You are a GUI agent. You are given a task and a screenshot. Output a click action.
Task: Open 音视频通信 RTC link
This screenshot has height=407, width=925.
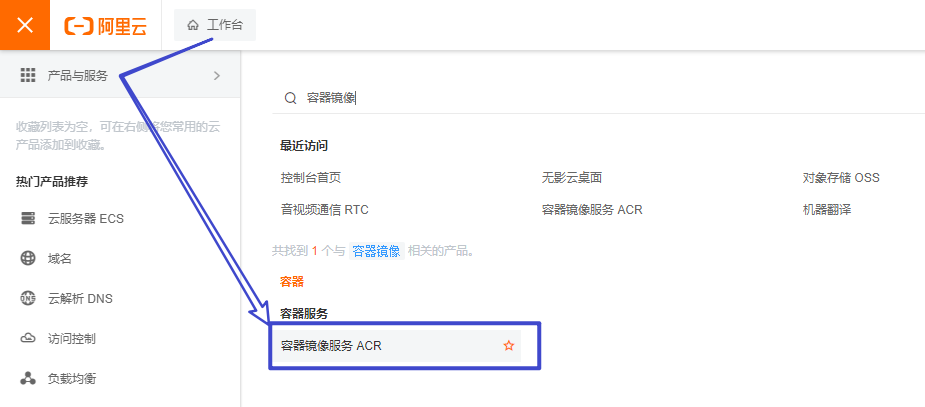325,210
